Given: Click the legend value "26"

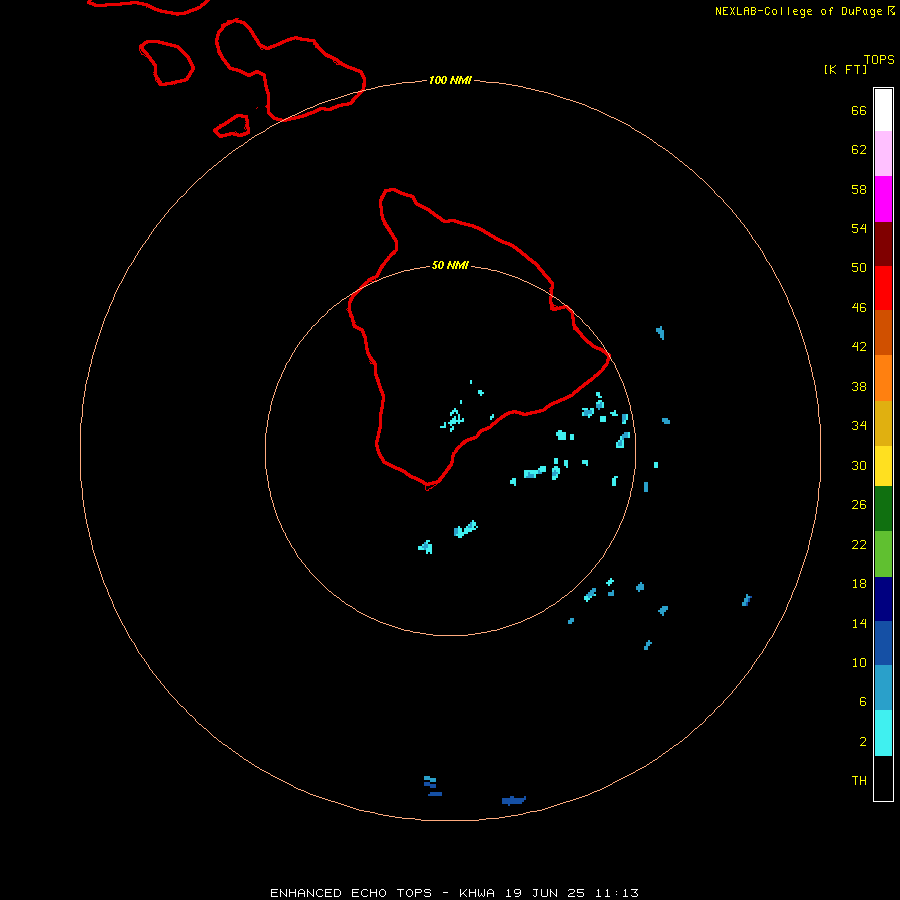Looking at the screenshot, I should click(x=859, y=505).
